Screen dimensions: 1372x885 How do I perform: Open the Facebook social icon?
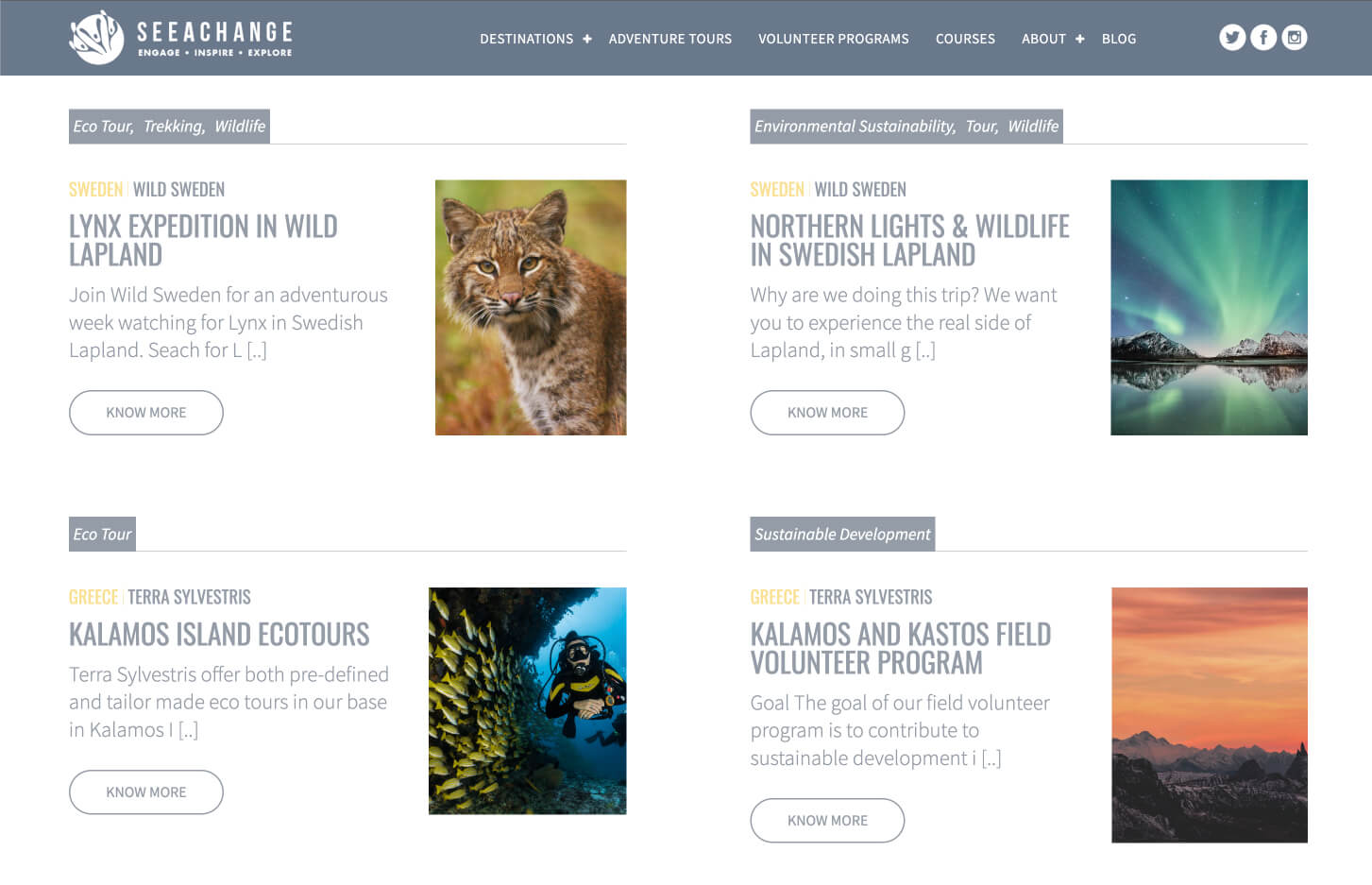coord(1263,38)
